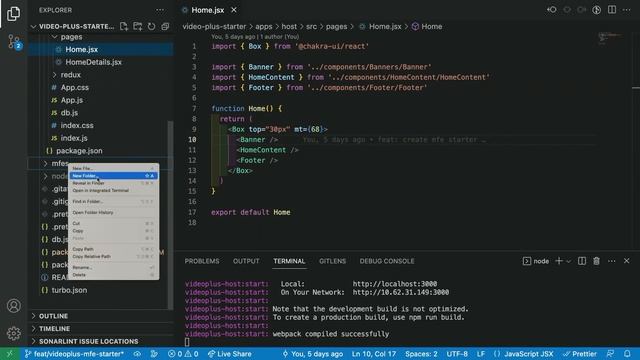Open the Accounts menu icon
The image size is (640, 360).
point(13,306)
